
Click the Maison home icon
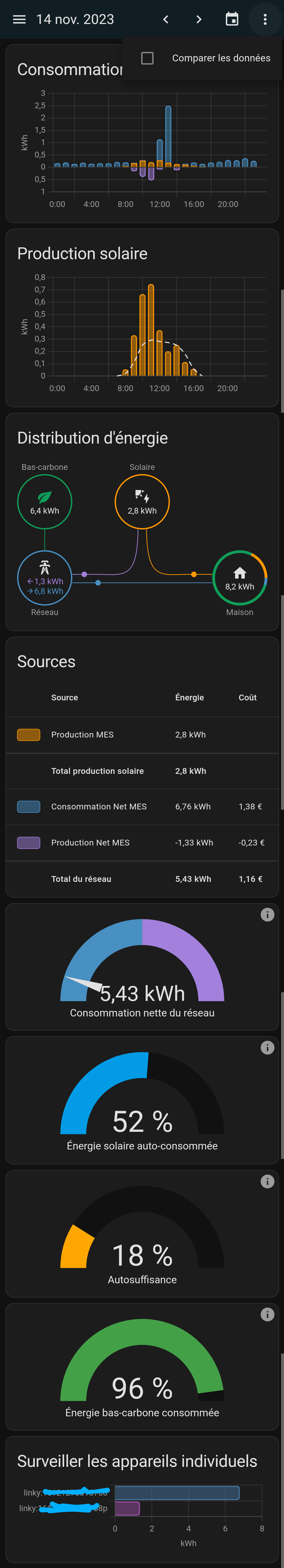(240, 573)
